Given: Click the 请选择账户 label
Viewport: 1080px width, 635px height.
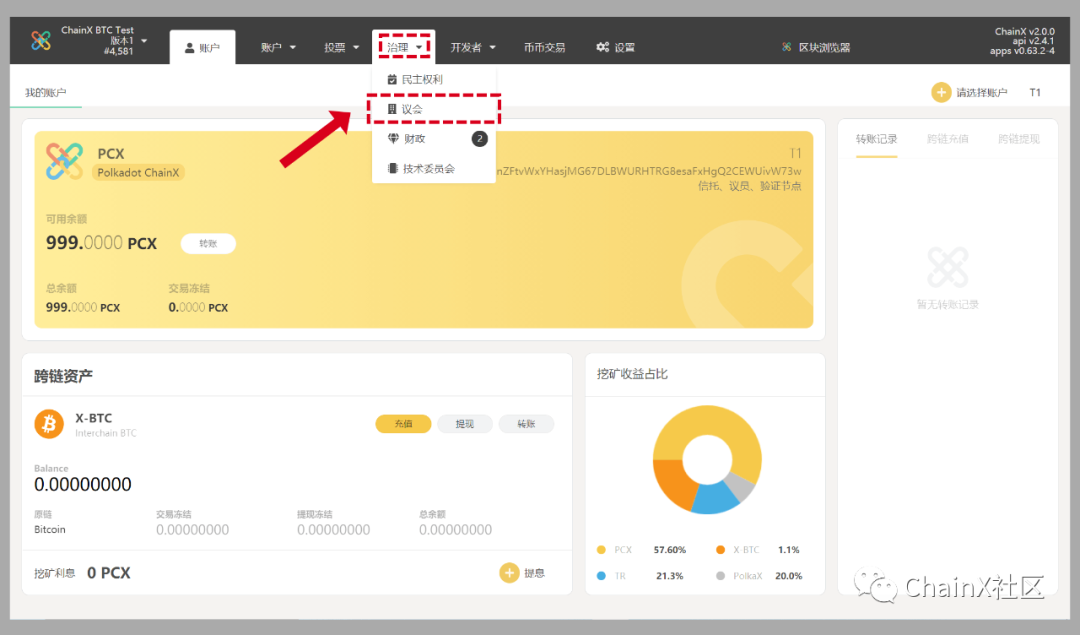Looking at the screenshot, I should (982, 92).
